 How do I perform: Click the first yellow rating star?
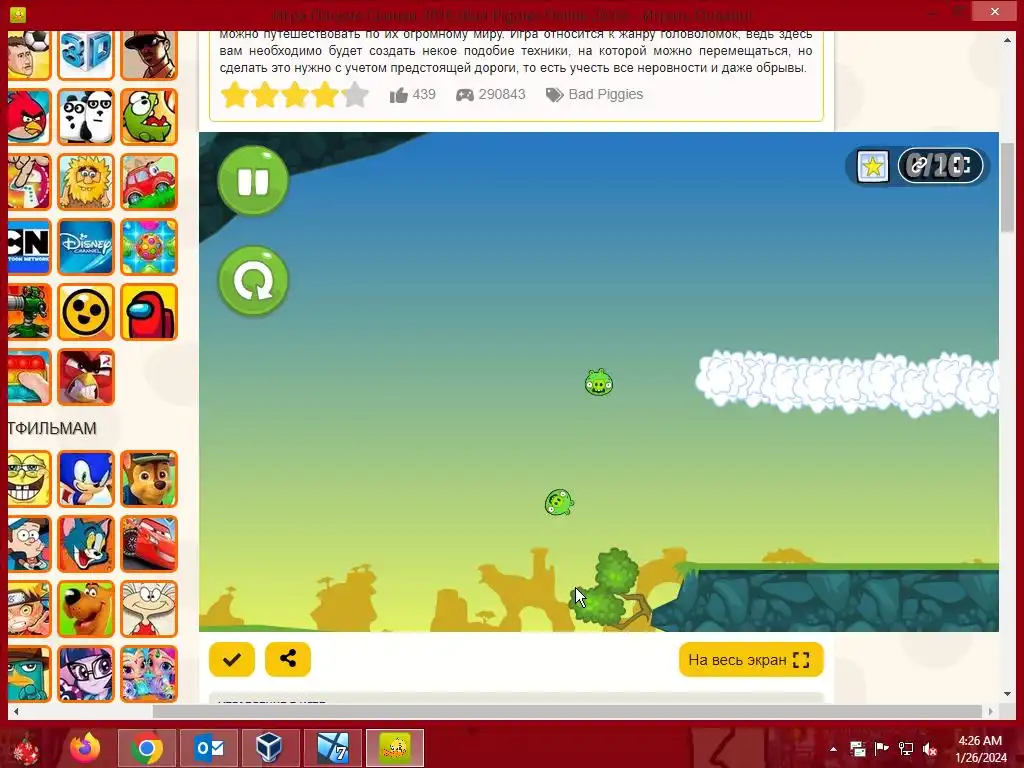pos(234,95)
